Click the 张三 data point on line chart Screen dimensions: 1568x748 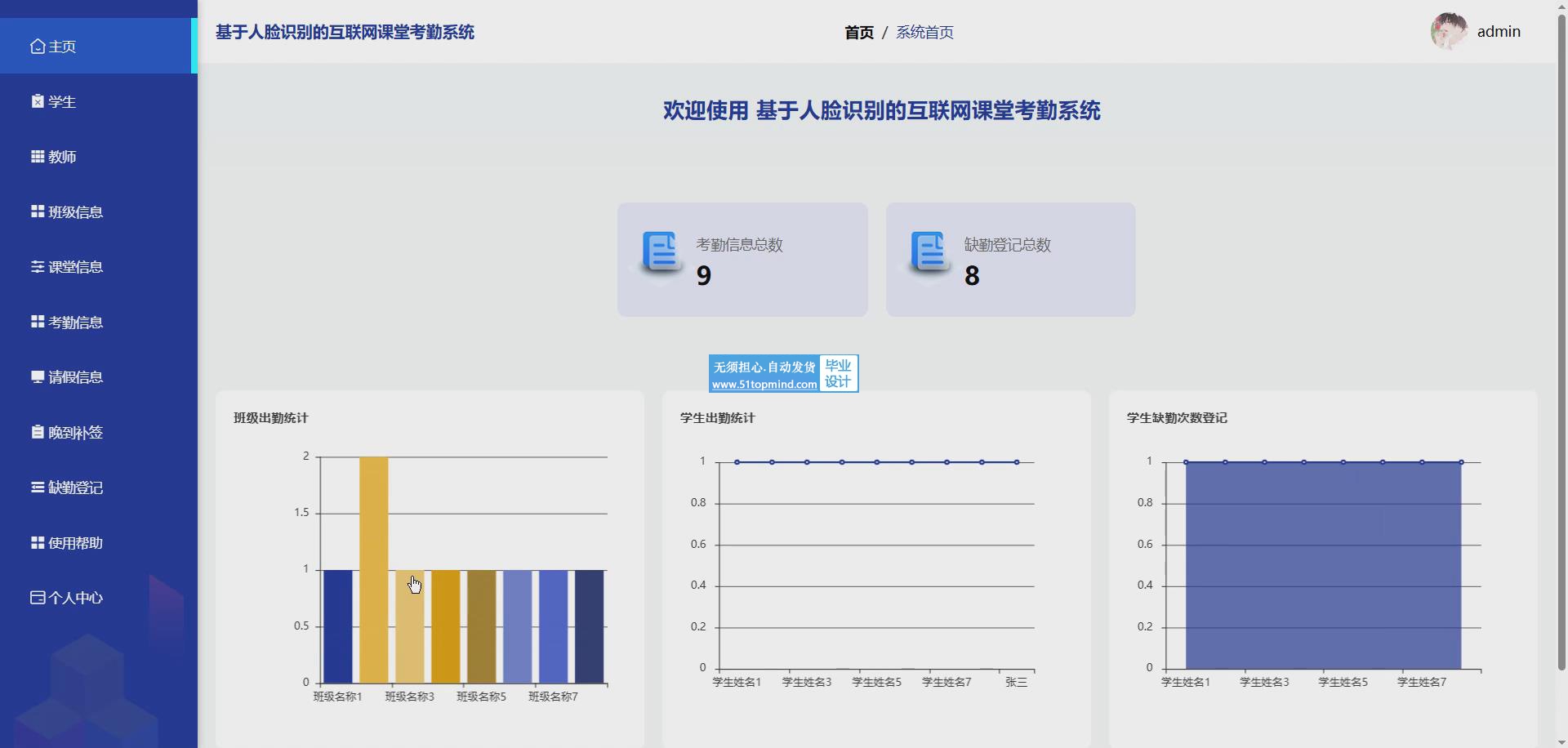click(1017, 462)
